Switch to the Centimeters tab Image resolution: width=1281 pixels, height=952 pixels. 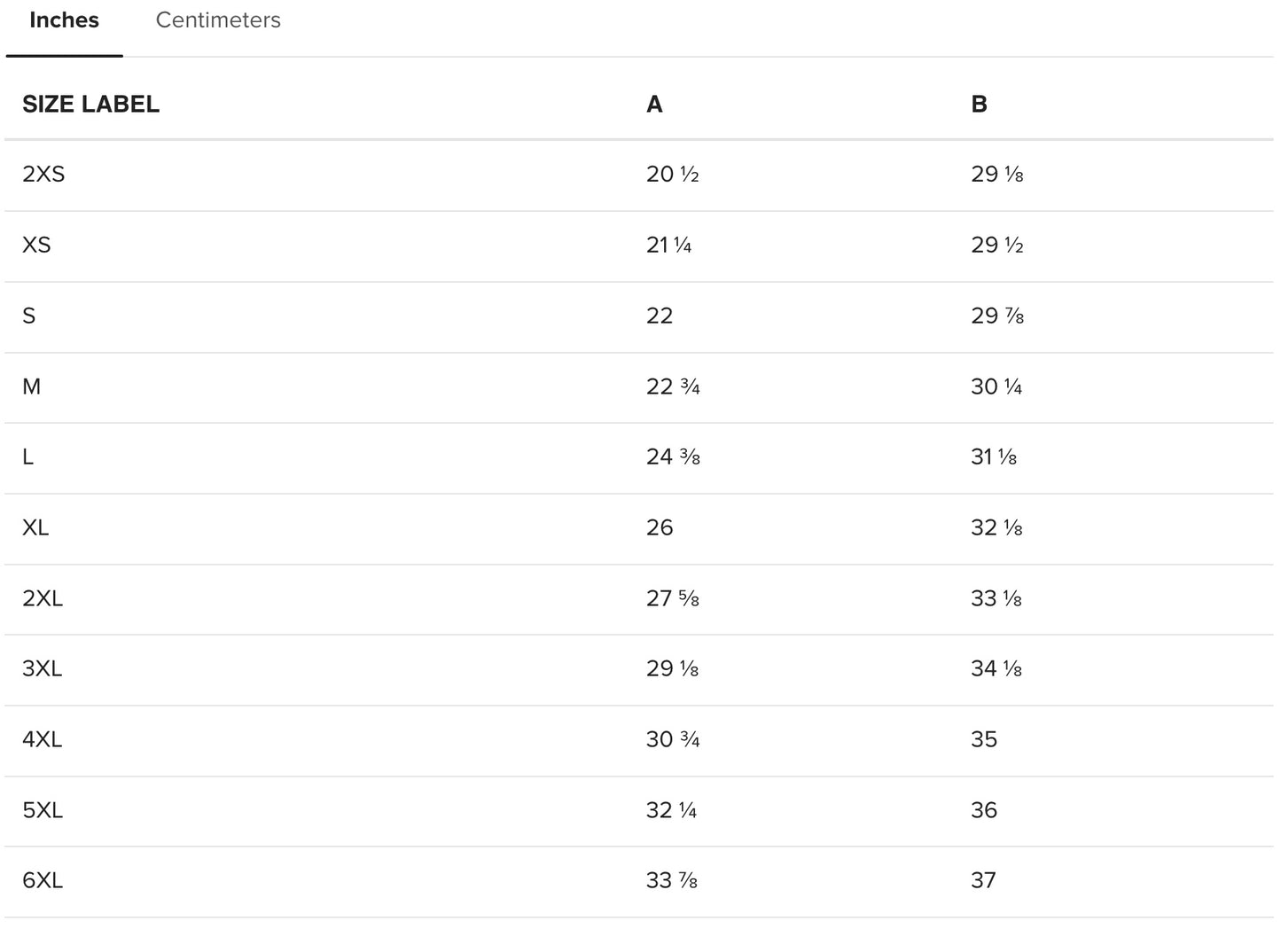coord(218,20)
